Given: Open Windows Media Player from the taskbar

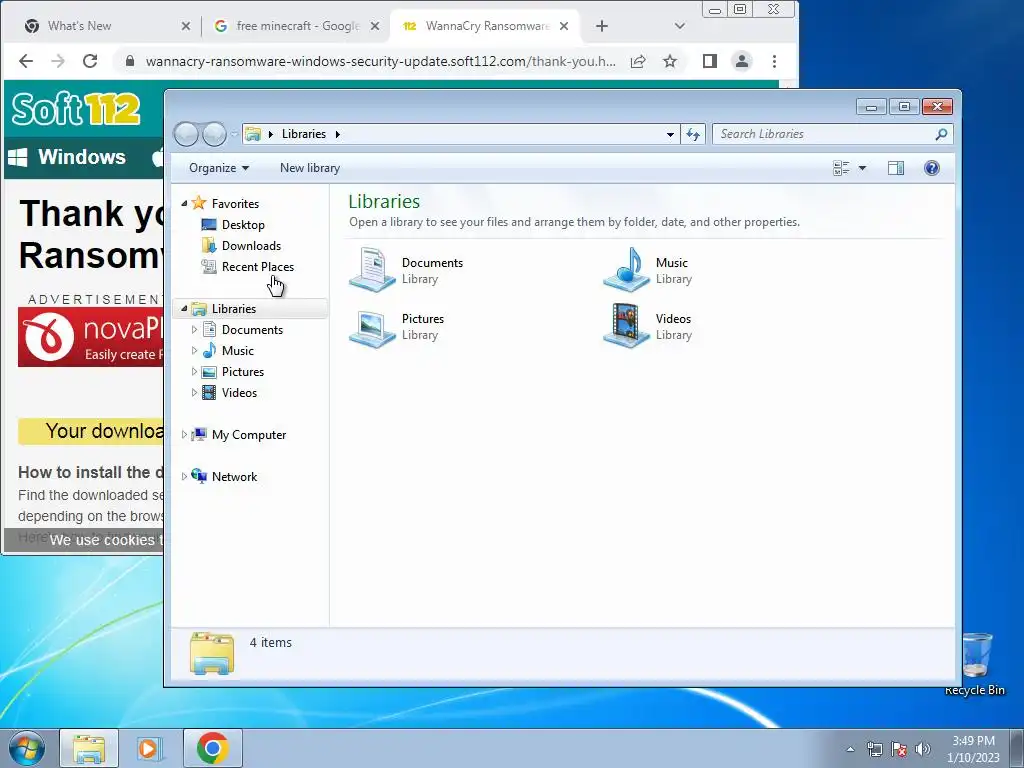Looking at the screenshot, I should click(x=150, y=748).
